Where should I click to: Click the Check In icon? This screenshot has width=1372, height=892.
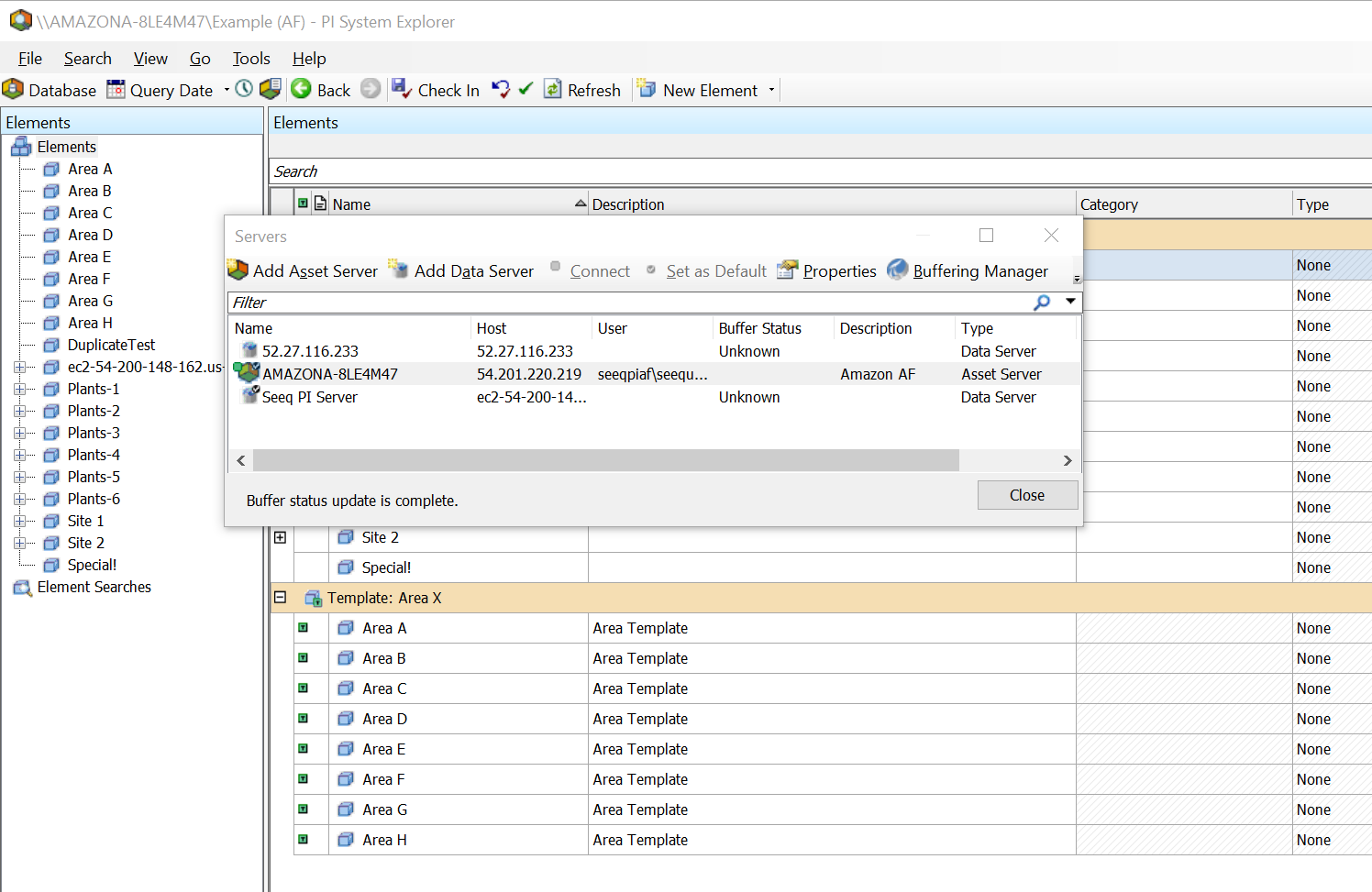pos(402,89)
